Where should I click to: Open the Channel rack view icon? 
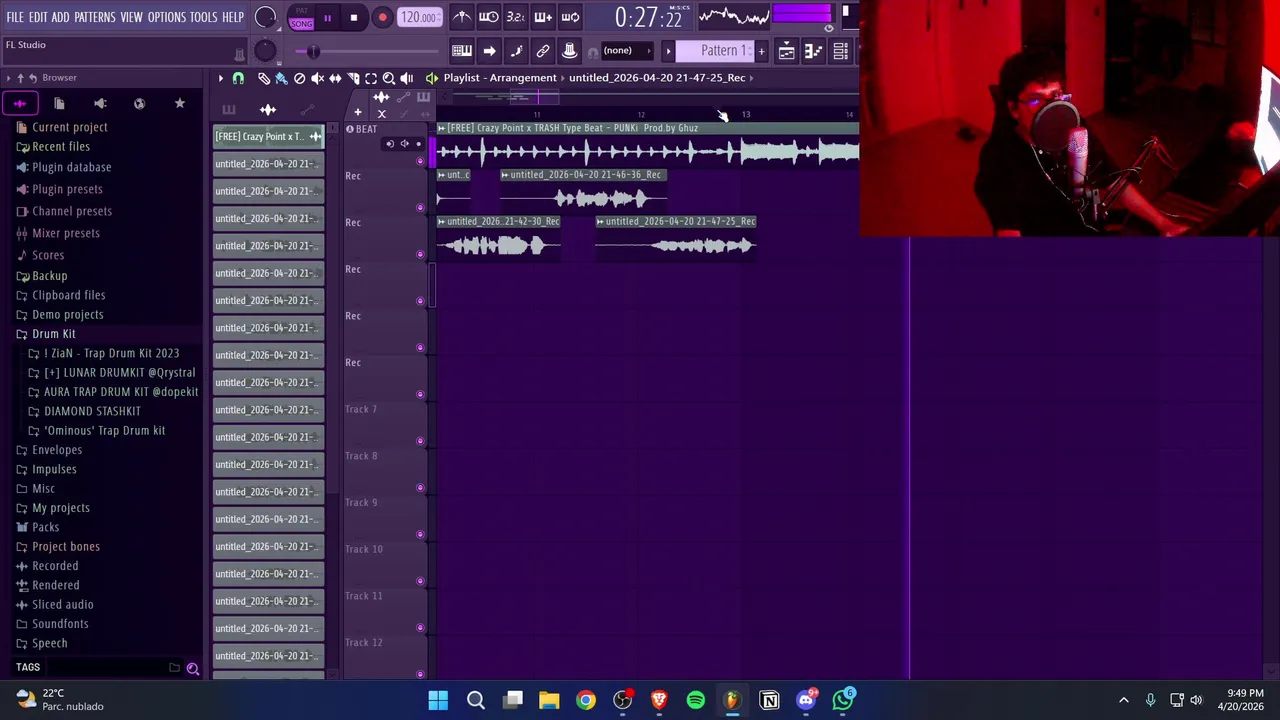840,51
